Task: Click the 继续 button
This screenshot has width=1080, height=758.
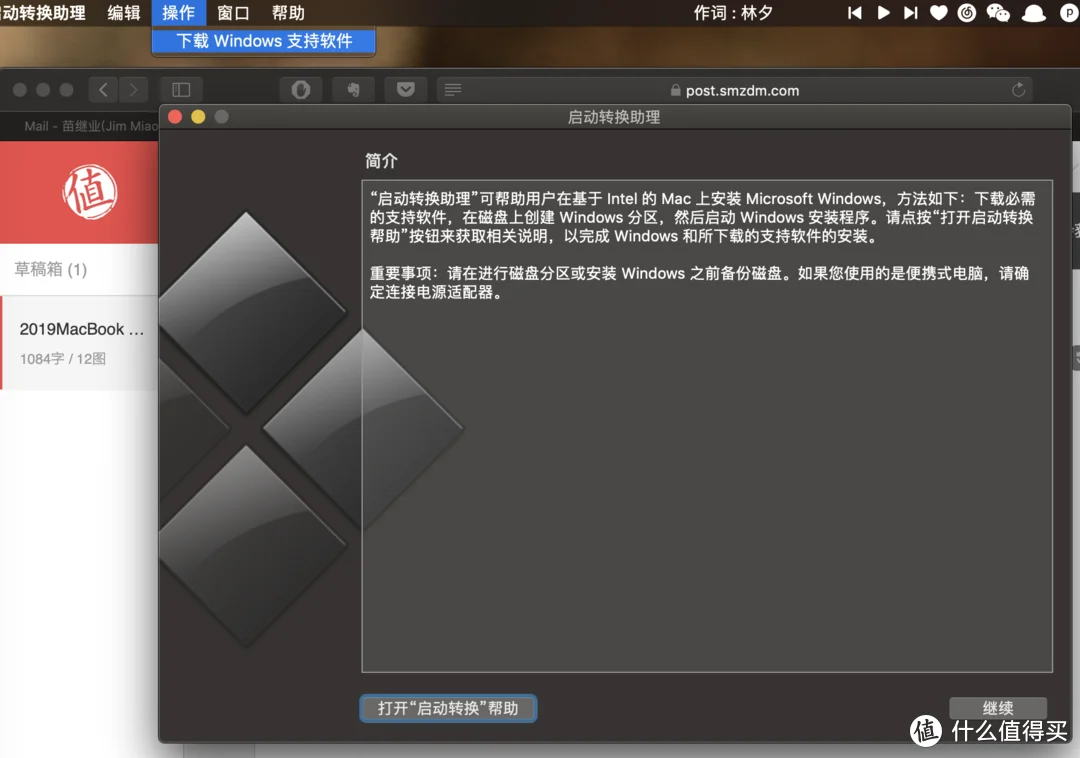Action: point(997,708)
